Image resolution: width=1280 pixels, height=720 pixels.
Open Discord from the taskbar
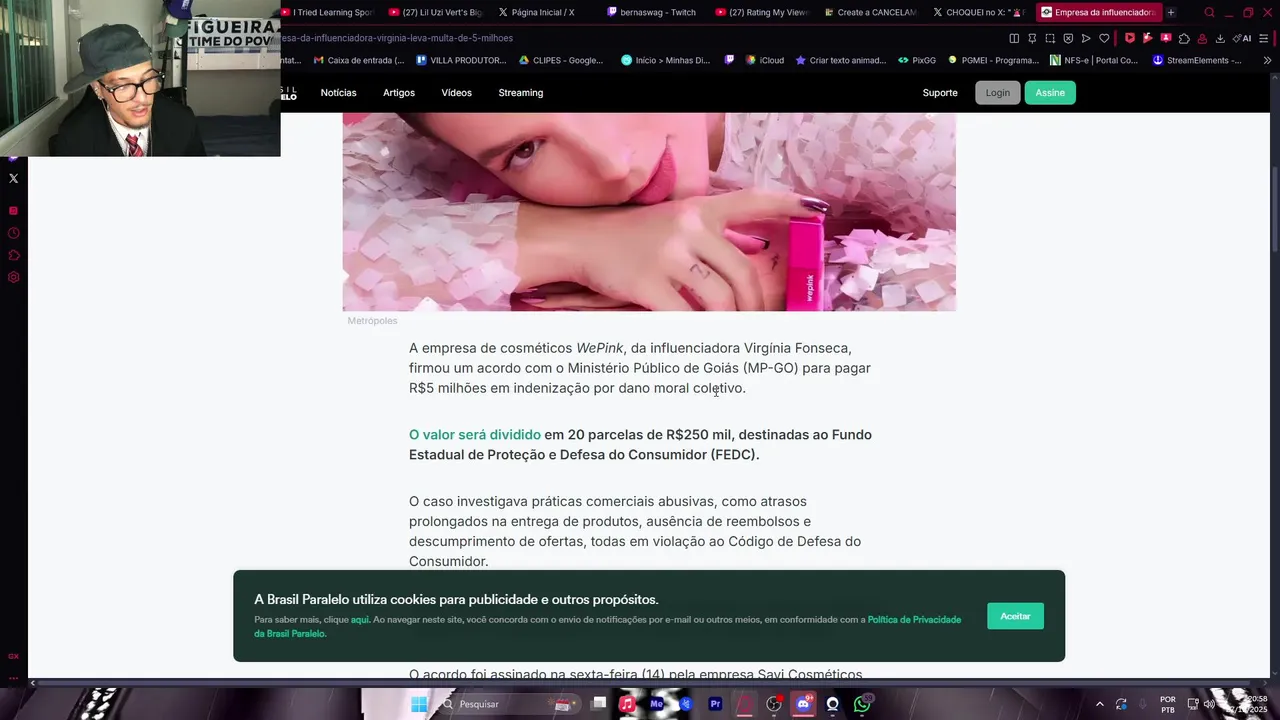803,704
